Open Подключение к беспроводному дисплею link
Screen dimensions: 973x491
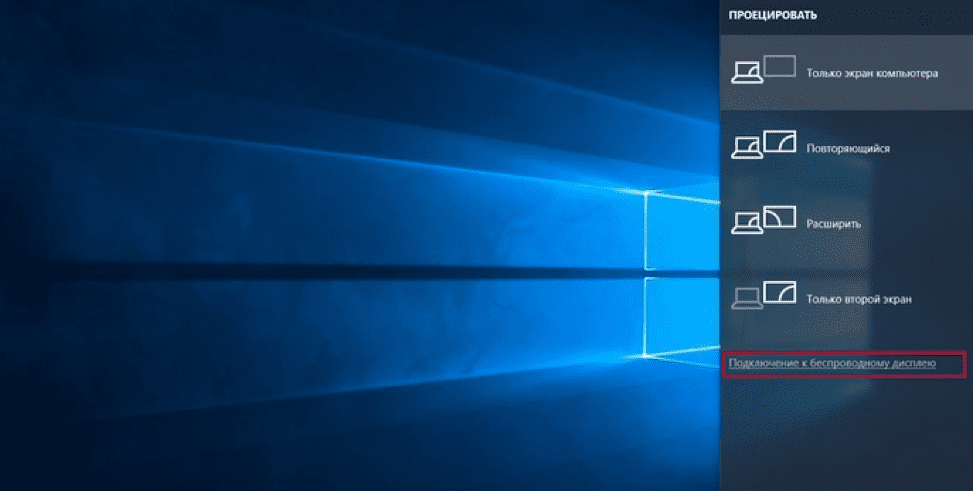pos(831,363)
